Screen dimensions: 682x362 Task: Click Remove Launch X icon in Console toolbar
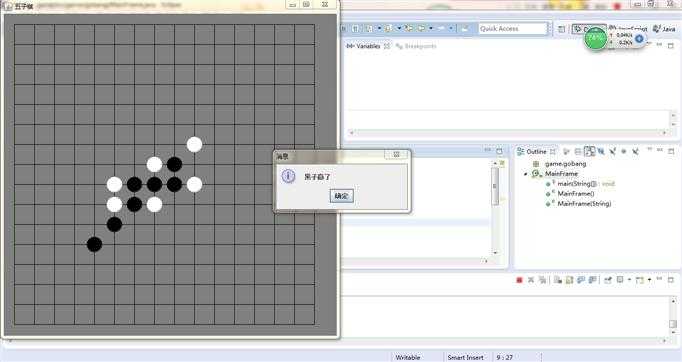pos(531,280)
